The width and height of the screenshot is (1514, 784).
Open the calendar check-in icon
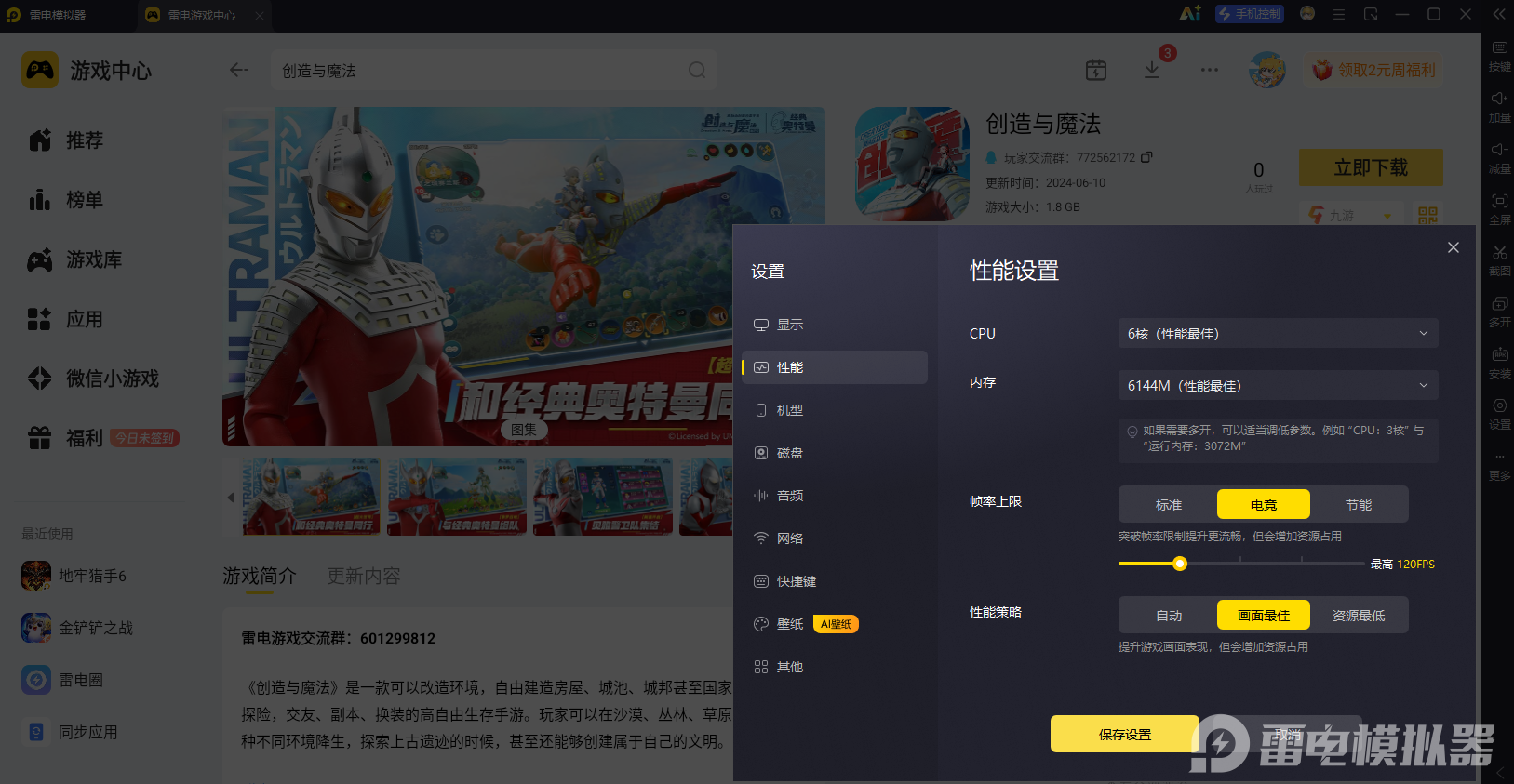pyautogui.click(x=1096, y=70)
